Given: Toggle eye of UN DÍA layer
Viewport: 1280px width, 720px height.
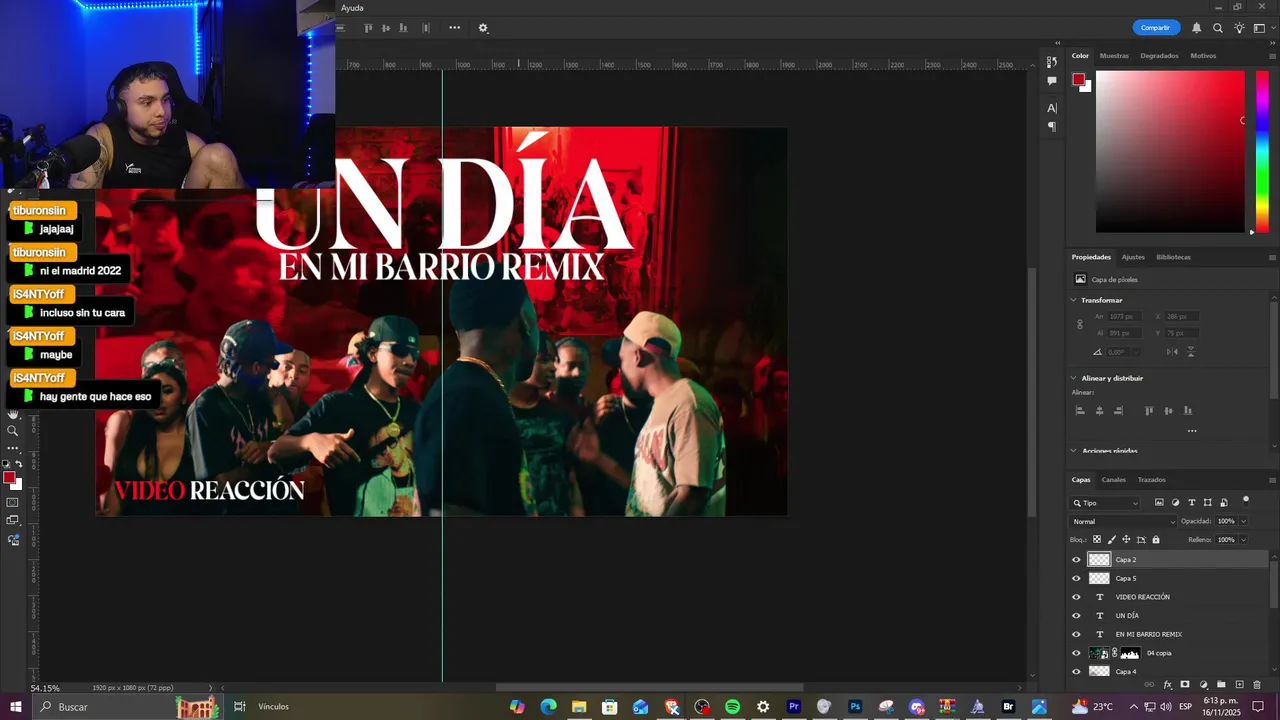Looking at the screenshot, I should tap(1076, 616).
